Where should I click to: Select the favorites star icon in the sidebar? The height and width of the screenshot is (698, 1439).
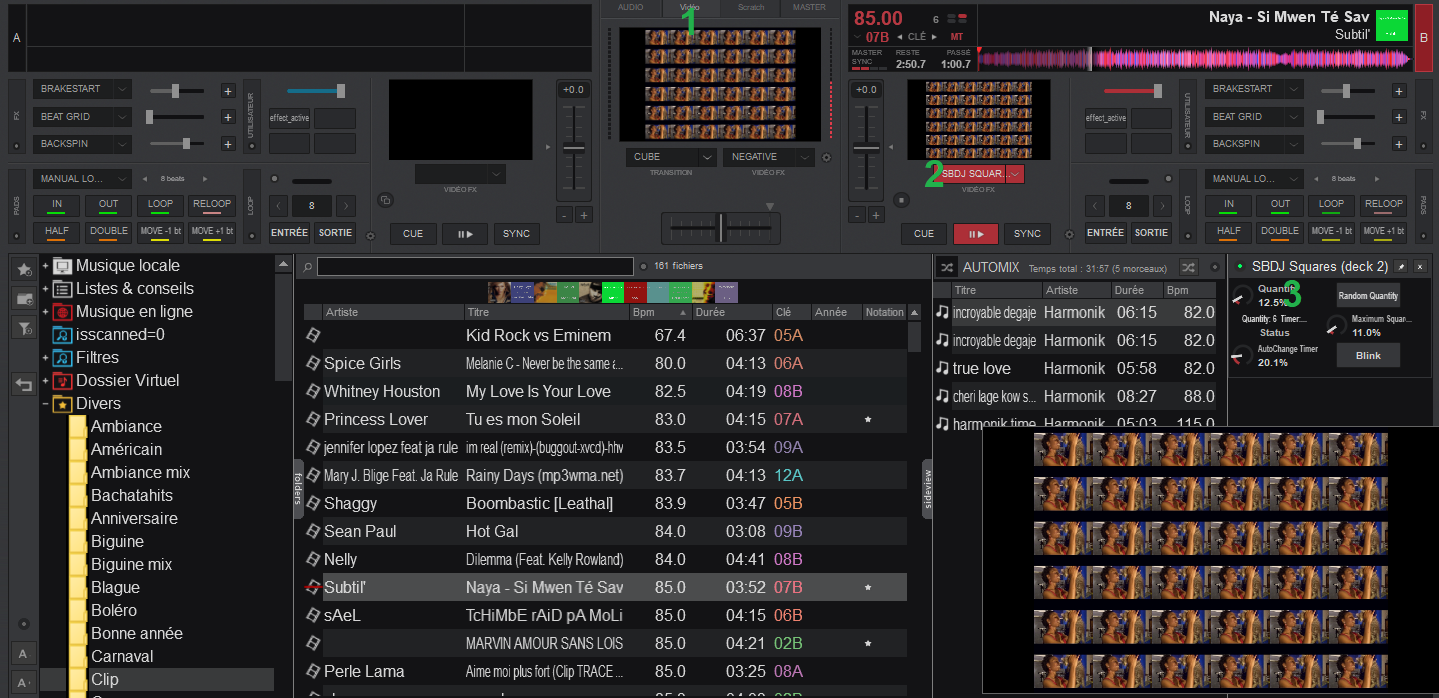pyautogui.click(x=23, y=268)
